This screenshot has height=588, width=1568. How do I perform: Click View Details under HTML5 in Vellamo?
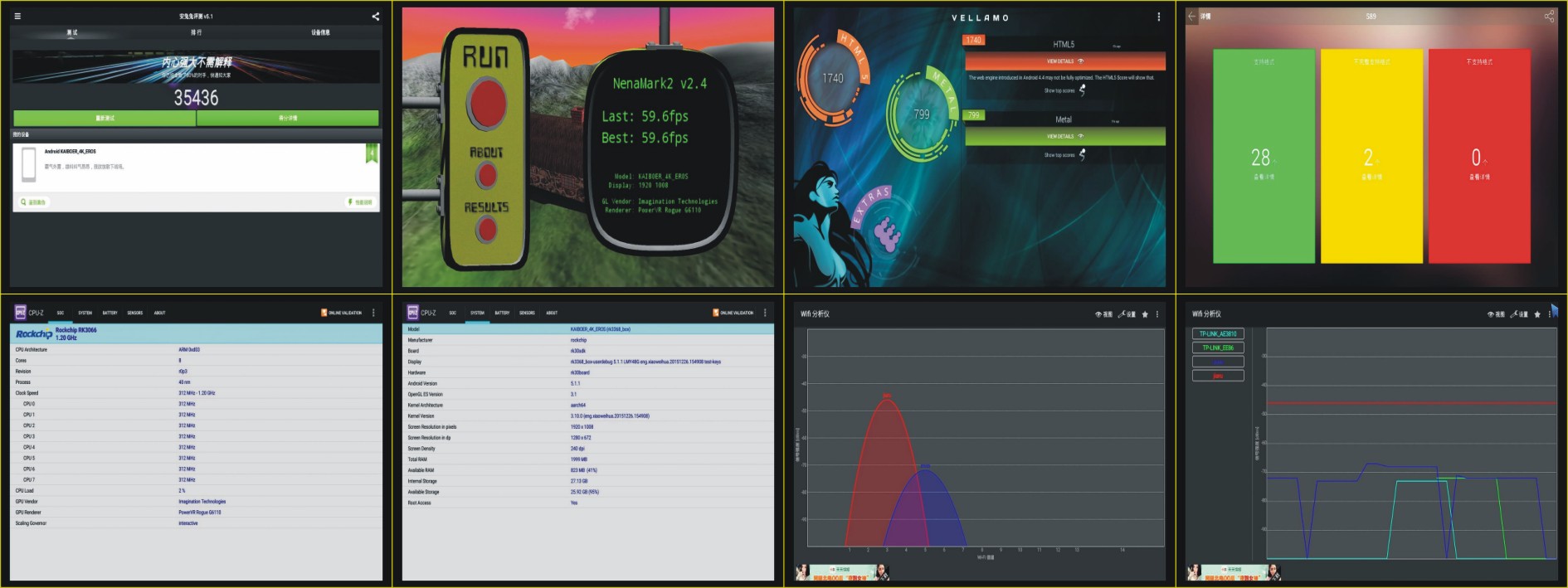click(1064, 61)
